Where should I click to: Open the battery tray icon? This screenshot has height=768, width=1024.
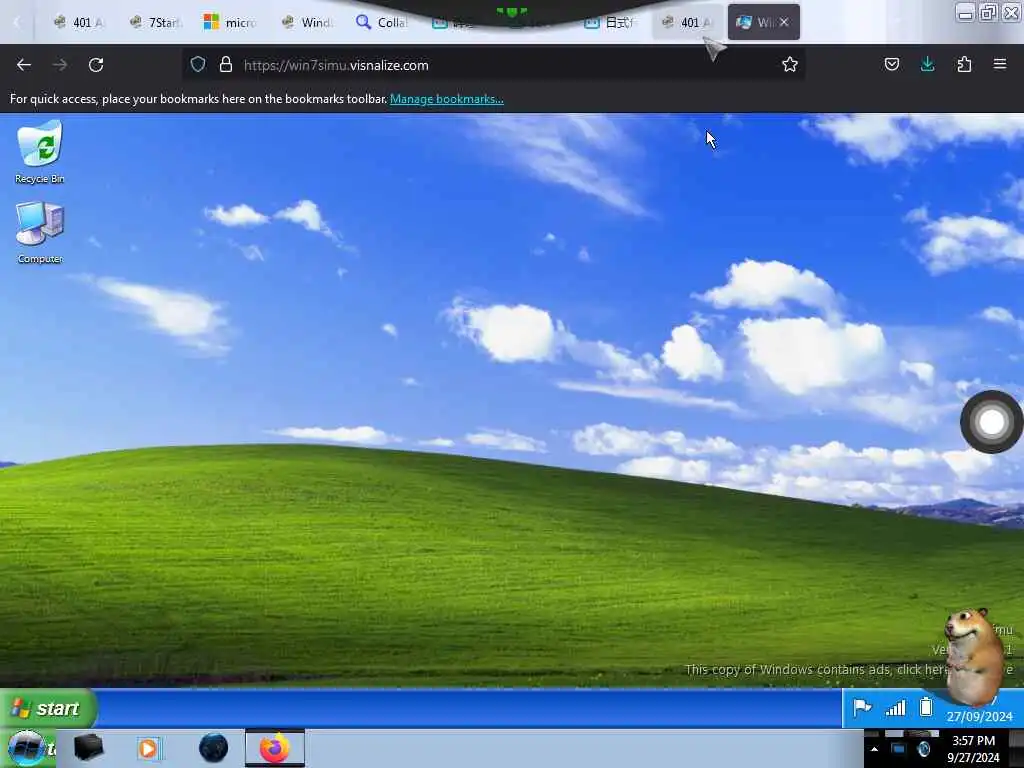926,707
